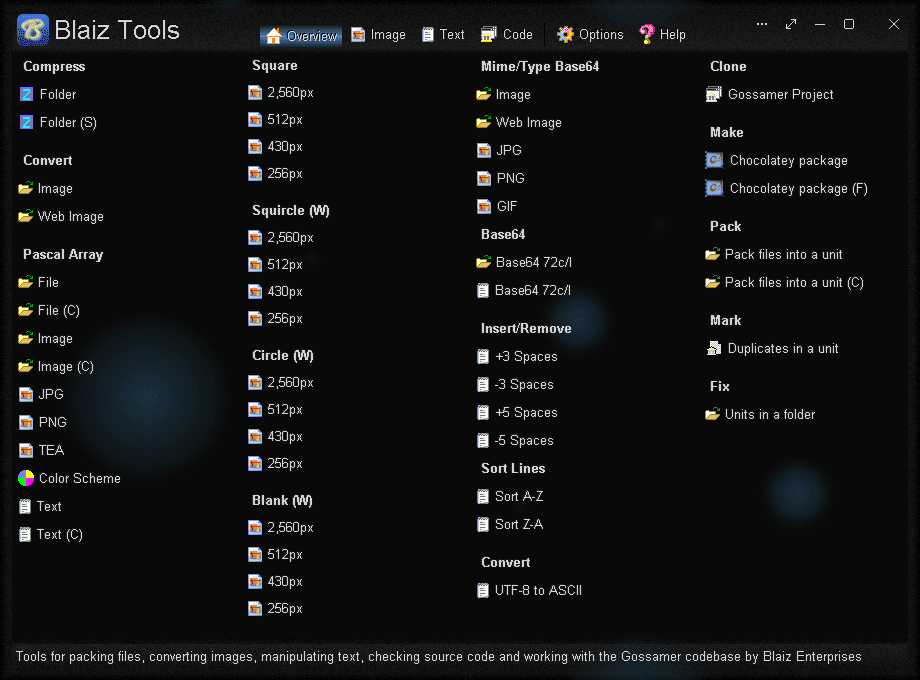Screen dimensions: 920x680
Task: Click the Pascal Array TEA picture icon
Action: (x=26, y=451)
